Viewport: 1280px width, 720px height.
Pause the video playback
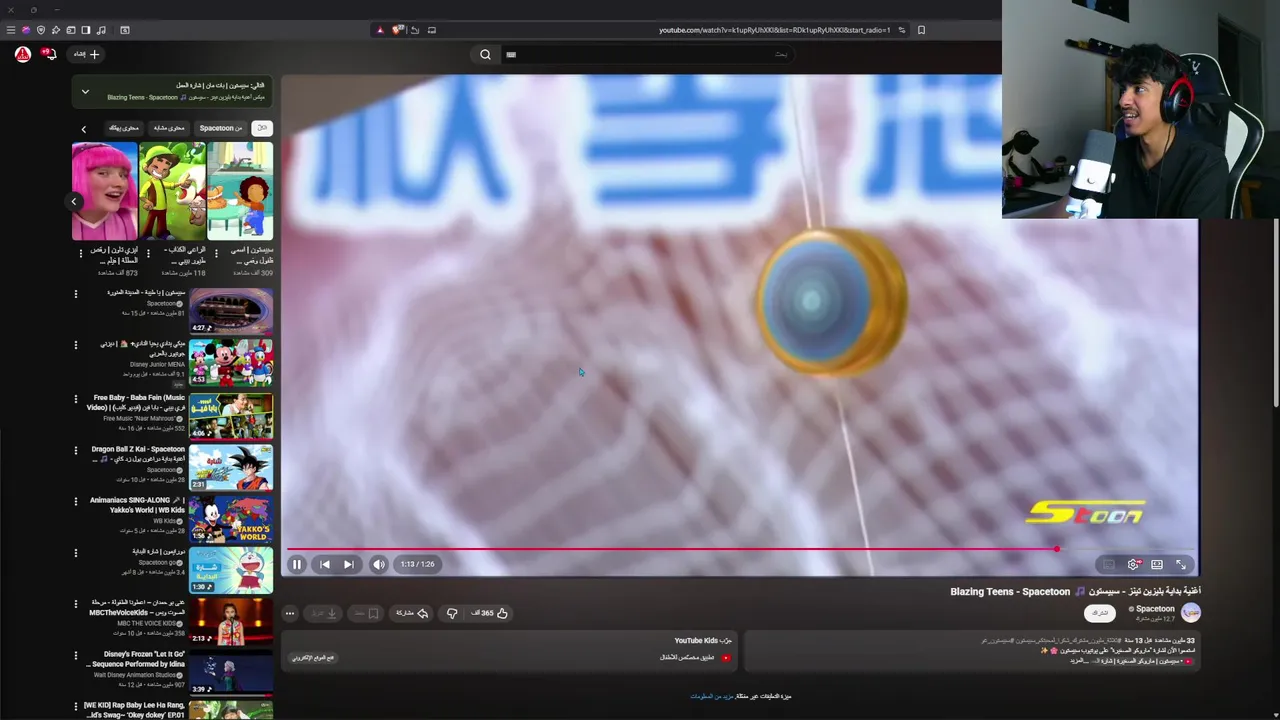coord(297,564)
